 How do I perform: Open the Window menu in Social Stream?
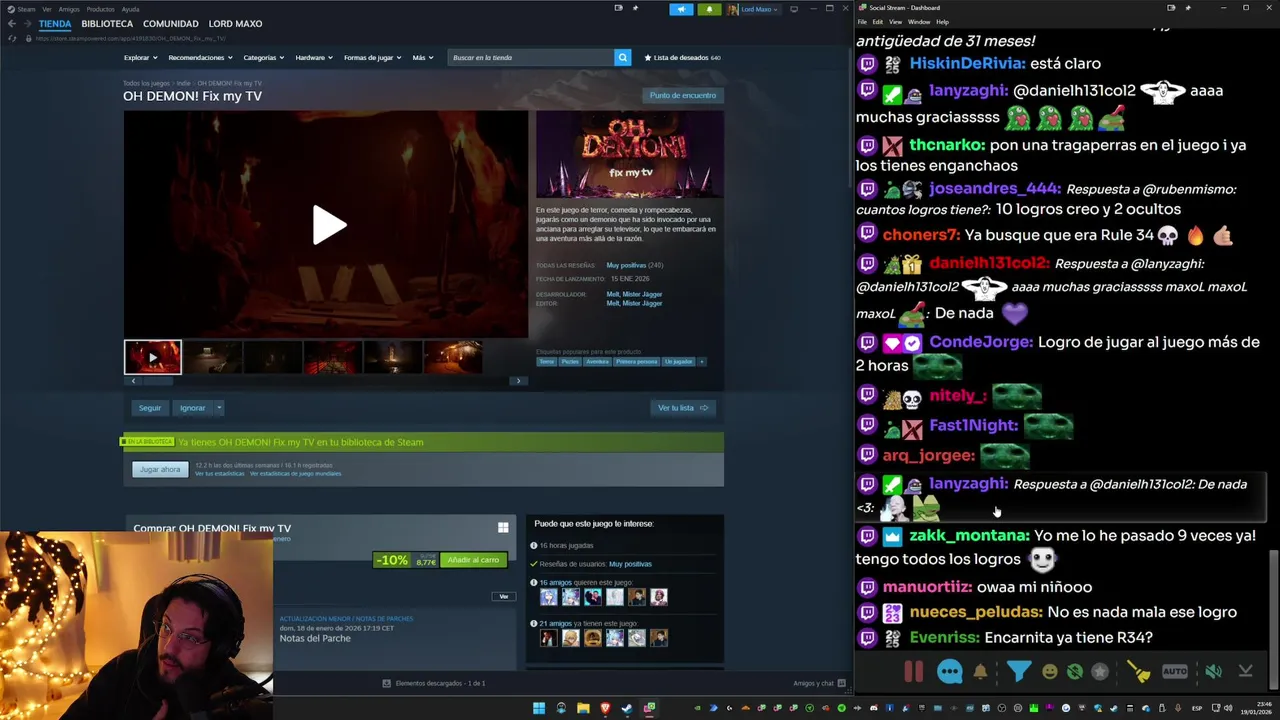919,21
